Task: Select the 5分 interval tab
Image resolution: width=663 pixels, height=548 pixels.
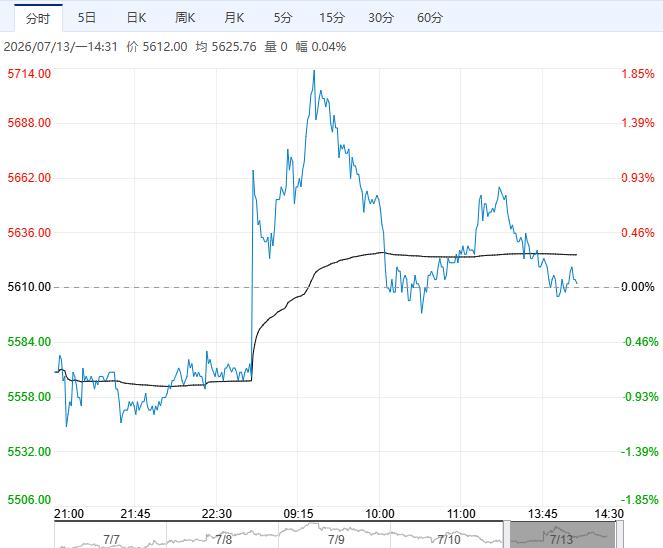Action: coord(283,18)
